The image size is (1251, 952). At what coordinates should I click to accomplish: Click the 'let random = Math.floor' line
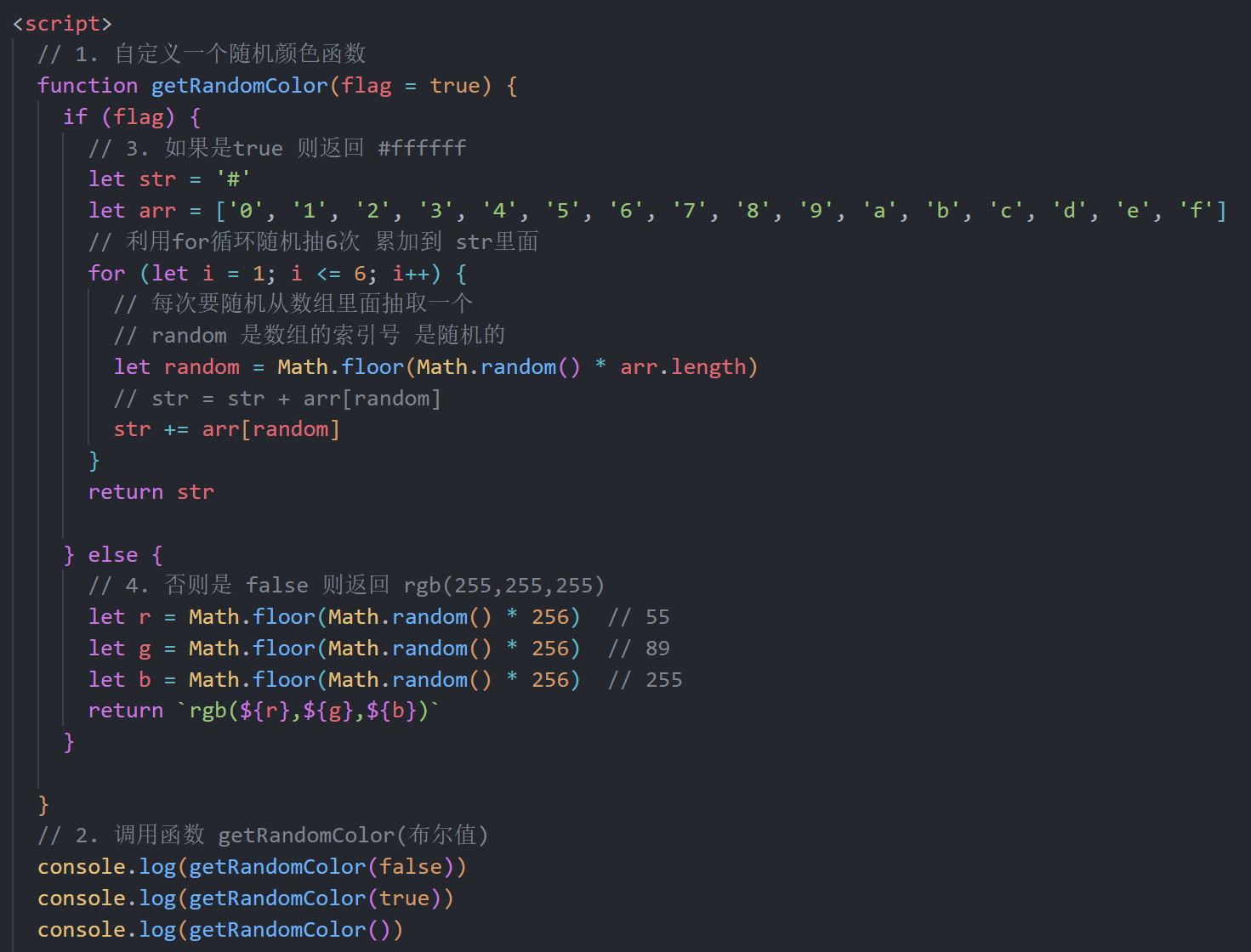(435, 367)
